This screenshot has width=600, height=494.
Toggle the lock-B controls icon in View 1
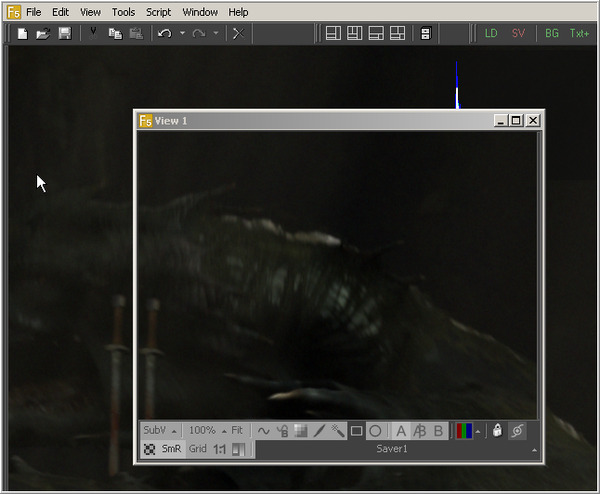(x=282, y=431)
